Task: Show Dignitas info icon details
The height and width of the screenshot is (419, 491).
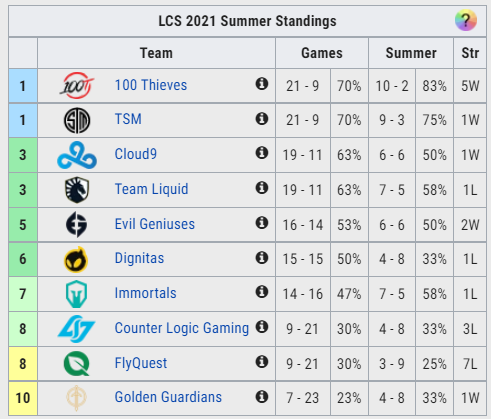Action: 262,257
